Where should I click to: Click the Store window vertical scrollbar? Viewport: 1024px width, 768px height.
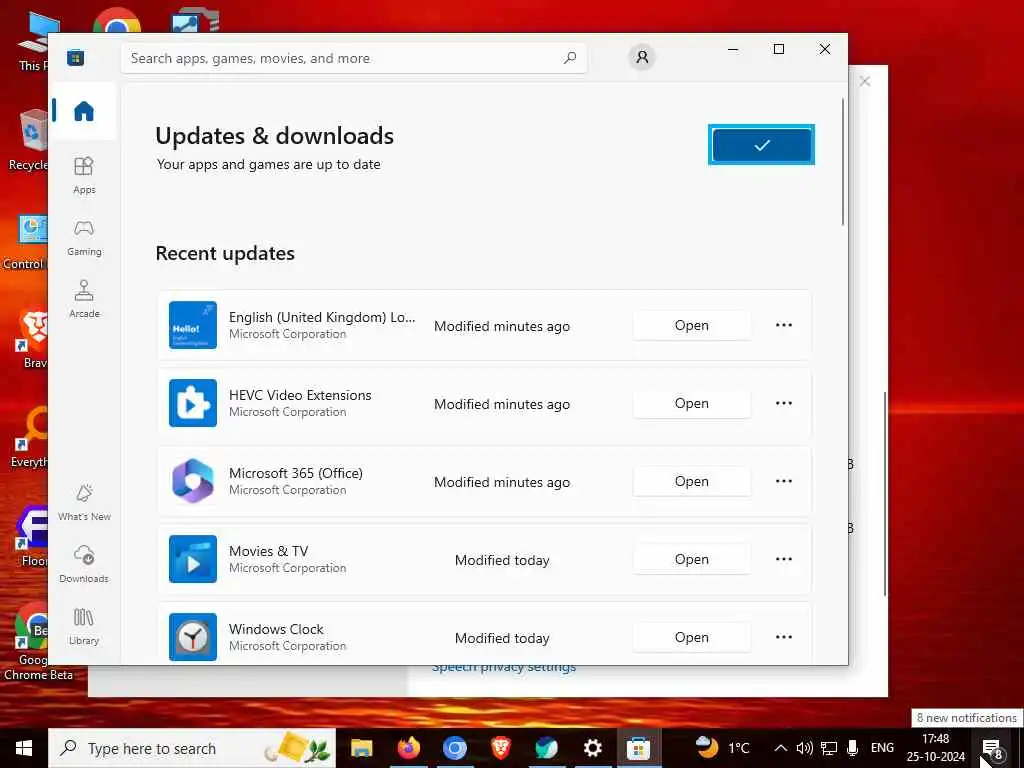(x=842, y=162)
